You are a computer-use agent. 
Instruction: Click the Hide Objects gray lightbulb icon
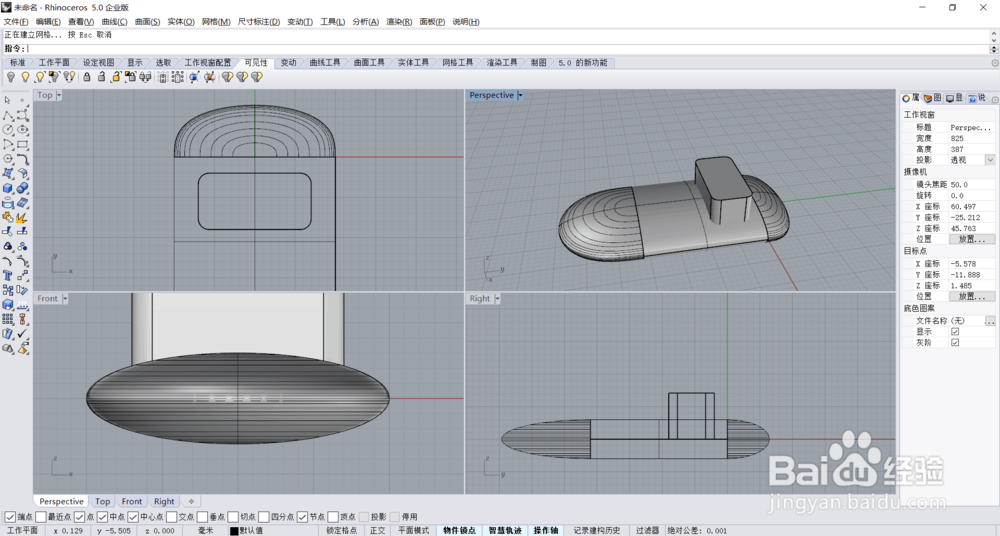[x=11, y=77]
